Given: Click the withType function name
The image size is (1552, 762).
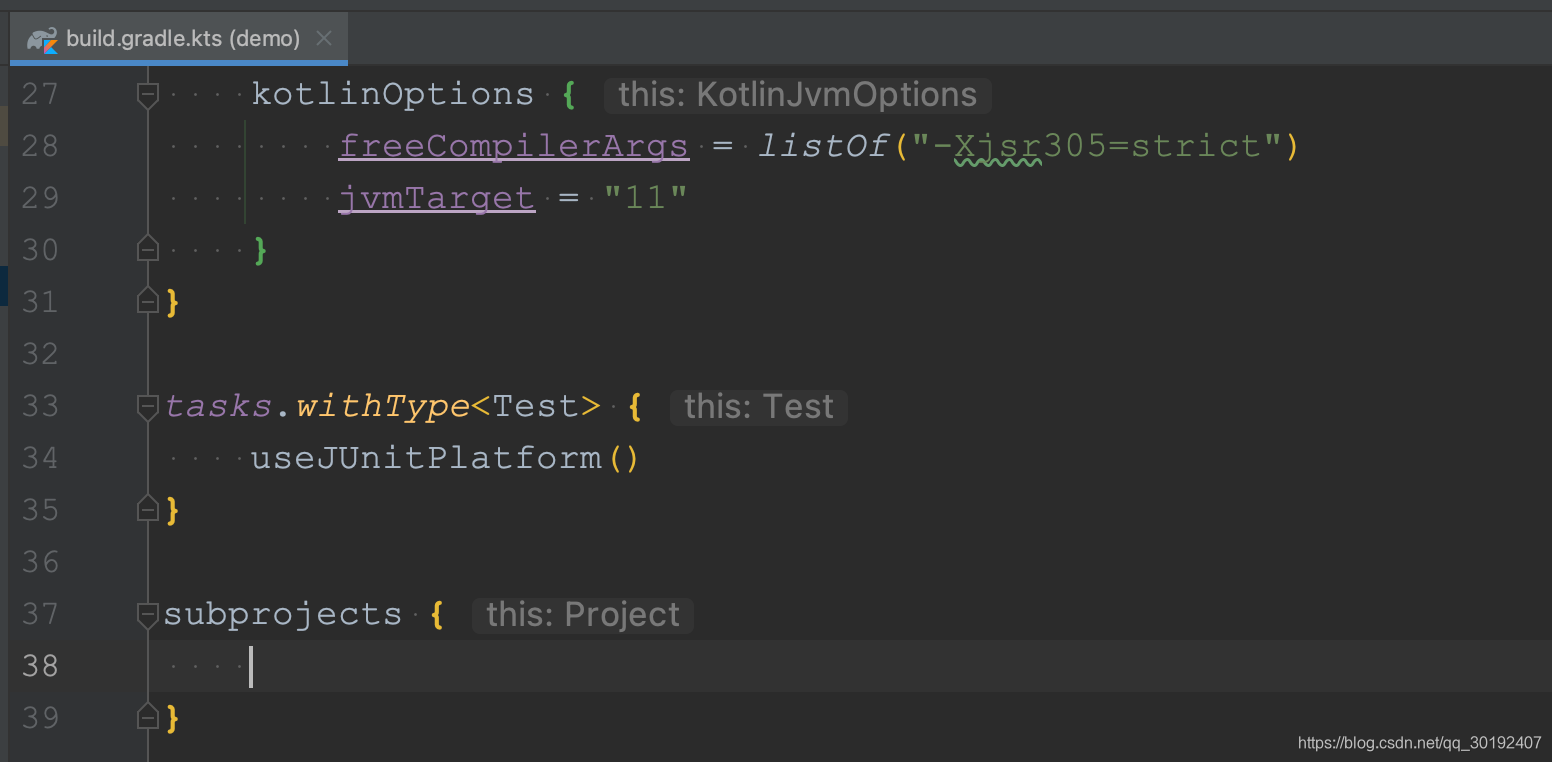Looking at the screenshot, I should (382, 406).
